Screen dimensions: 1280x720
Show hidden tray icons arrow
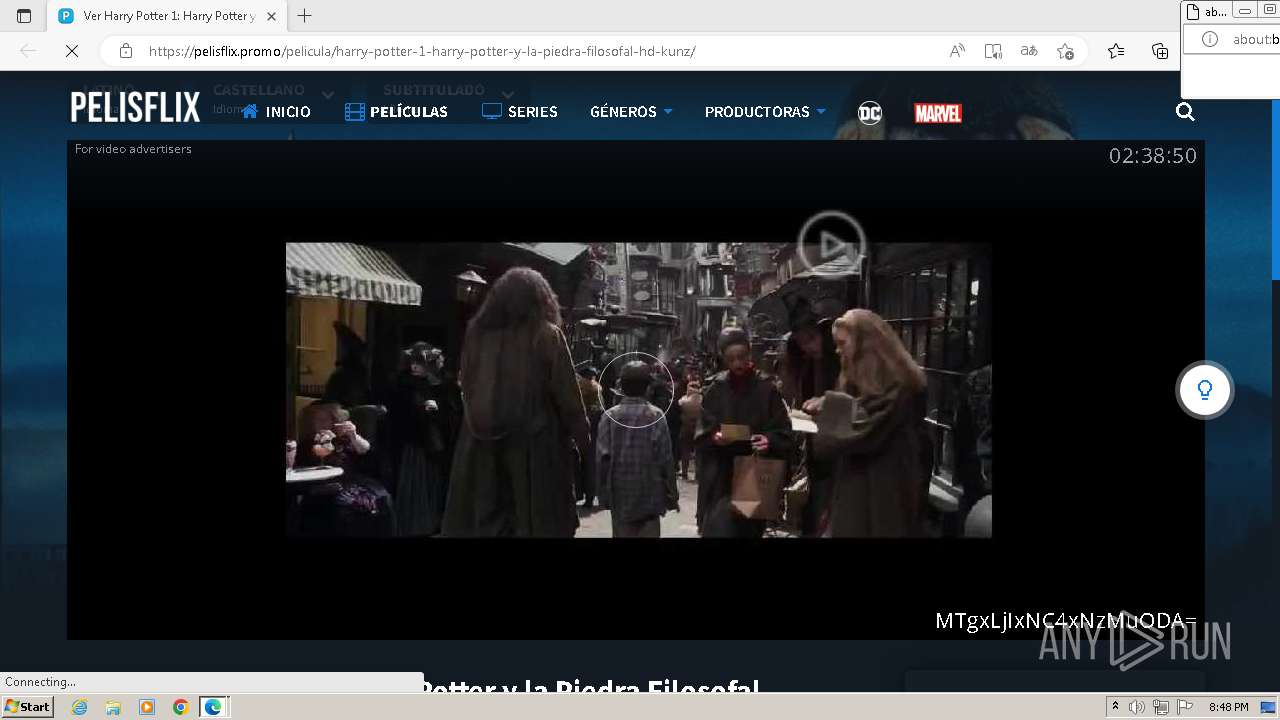point(1116,707)
